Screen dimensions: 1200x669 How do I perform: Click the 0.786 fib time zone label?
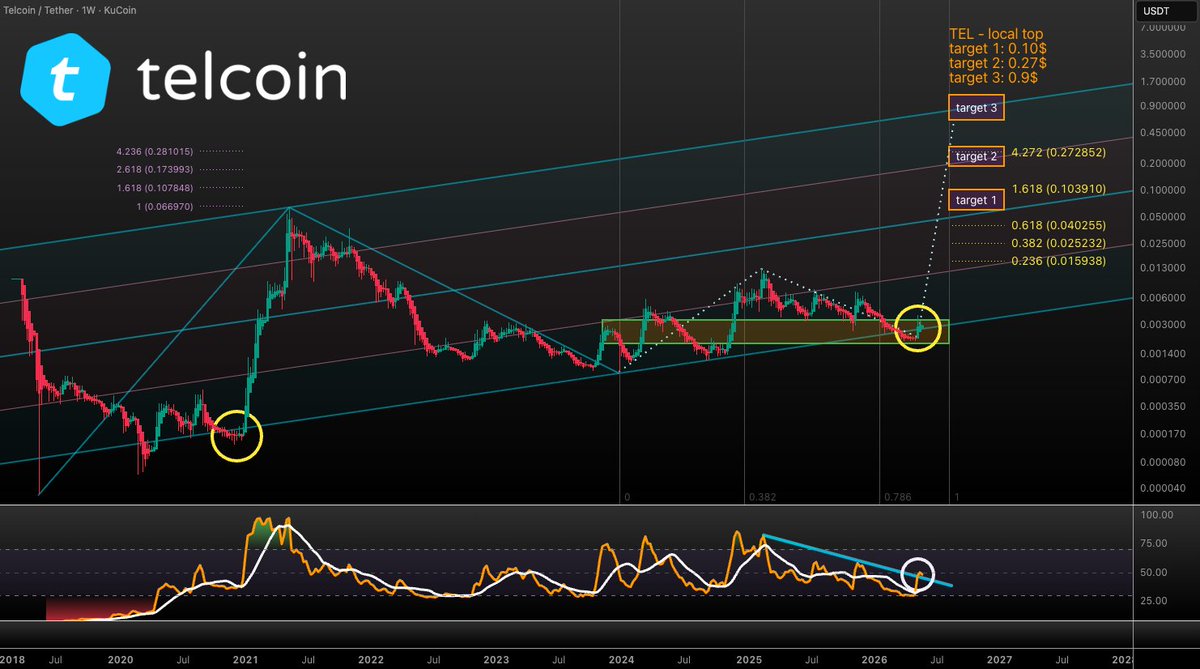(x=897, y=497)
